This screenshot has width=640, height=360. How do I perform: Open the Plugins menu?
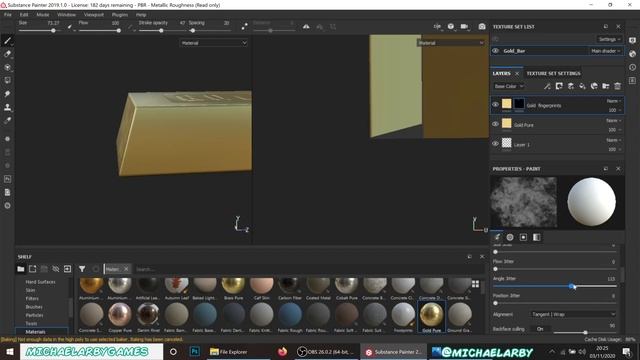pyautogui.click(x=120, y=15)
